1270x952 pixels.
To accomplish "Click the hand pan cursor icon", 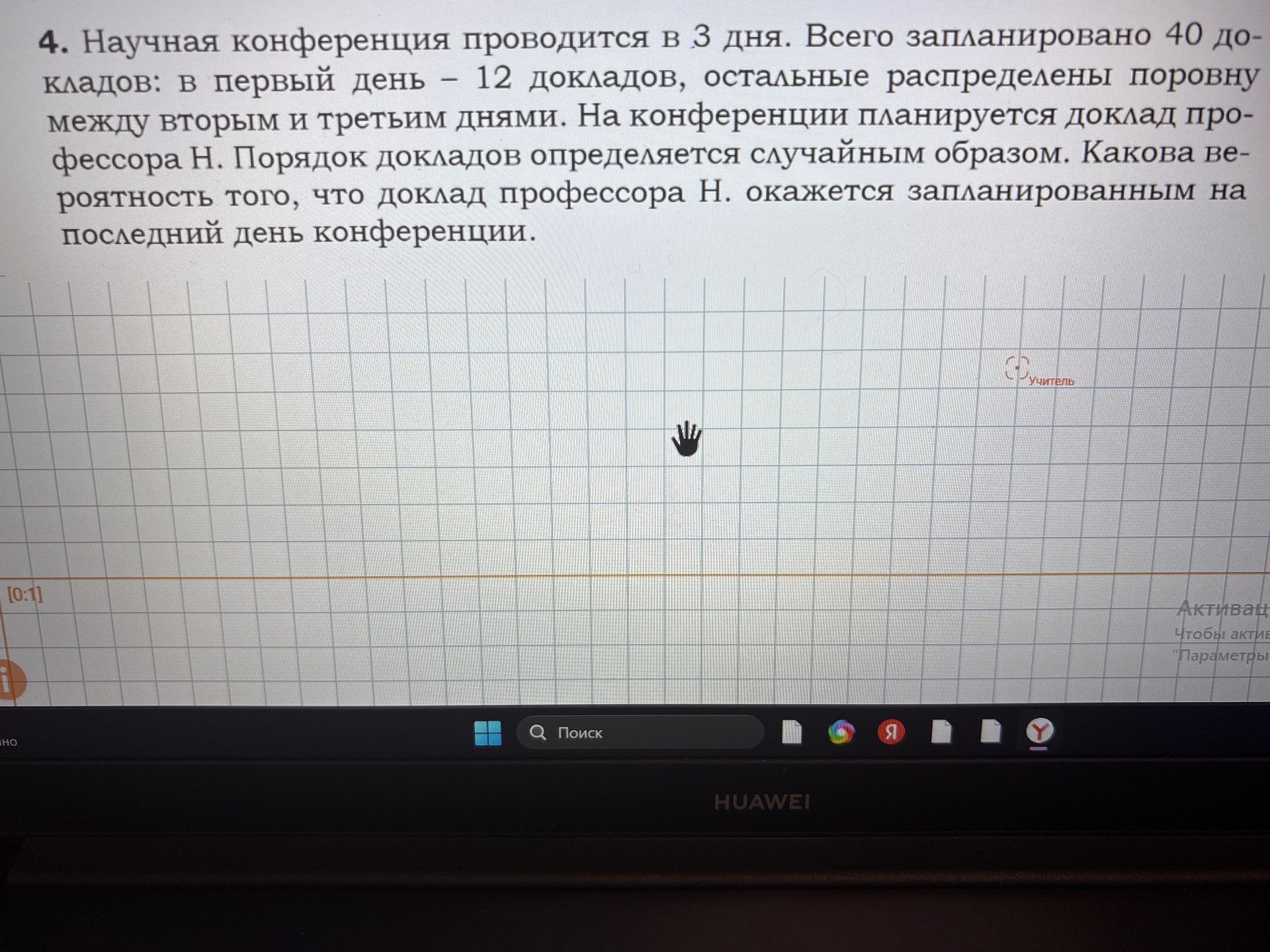I will coord(687,439).
